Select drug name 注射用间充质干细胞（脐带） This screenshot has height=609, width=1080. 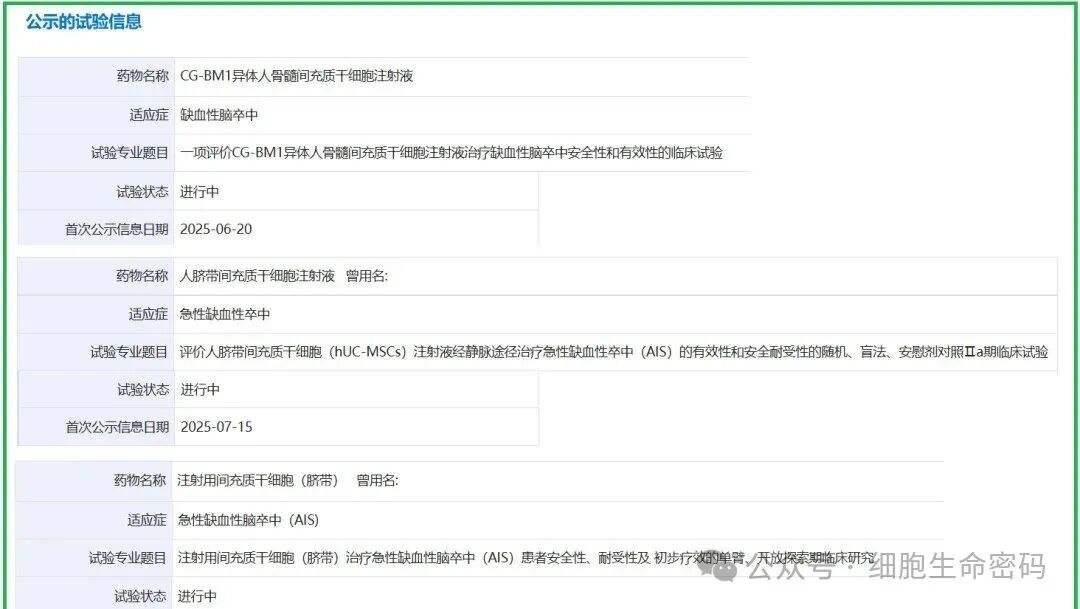tap(258, 480)
